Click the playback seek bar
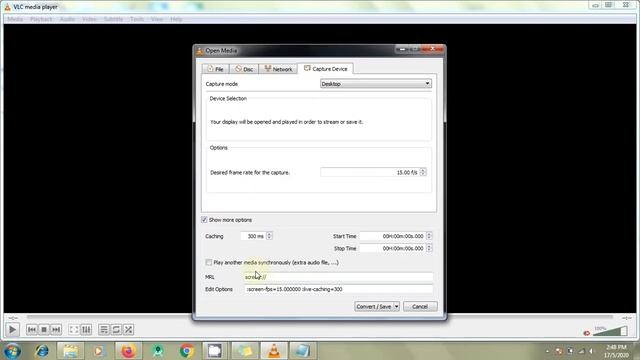The image size is (640, 360). click(320, 317)
